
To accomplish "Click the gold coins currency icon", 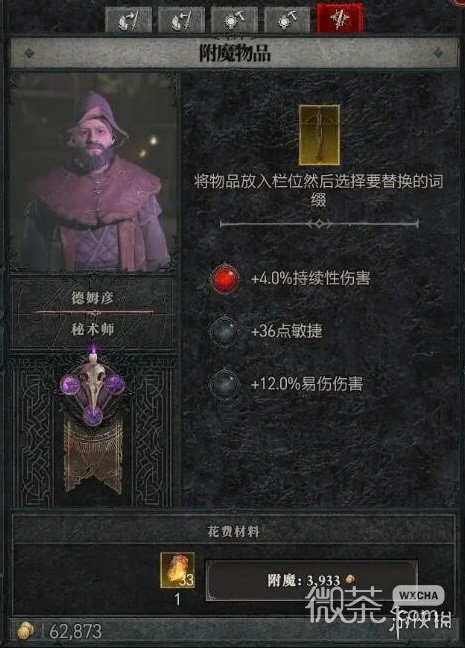I will pos(27,631).
